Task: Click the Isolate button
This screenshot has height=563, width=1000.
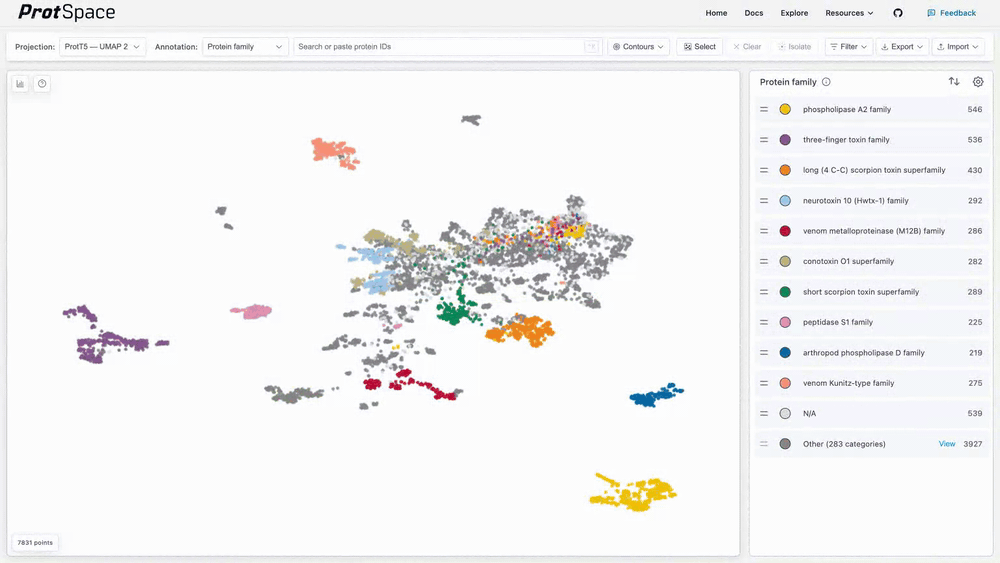Action: click(795, 47)
